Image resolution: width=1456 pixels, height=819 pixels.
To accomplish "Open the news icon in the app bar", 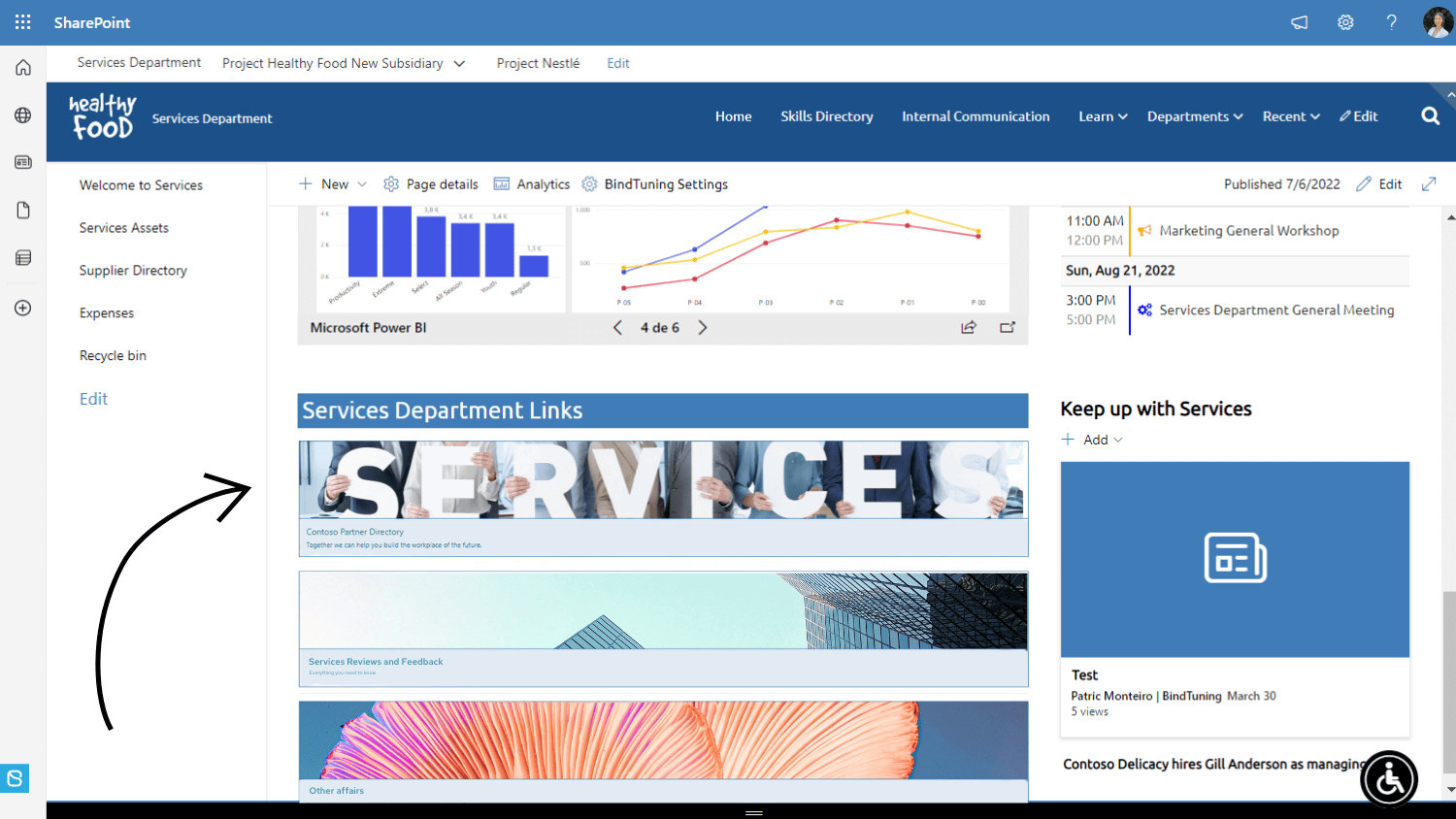I will coord(23,162).
